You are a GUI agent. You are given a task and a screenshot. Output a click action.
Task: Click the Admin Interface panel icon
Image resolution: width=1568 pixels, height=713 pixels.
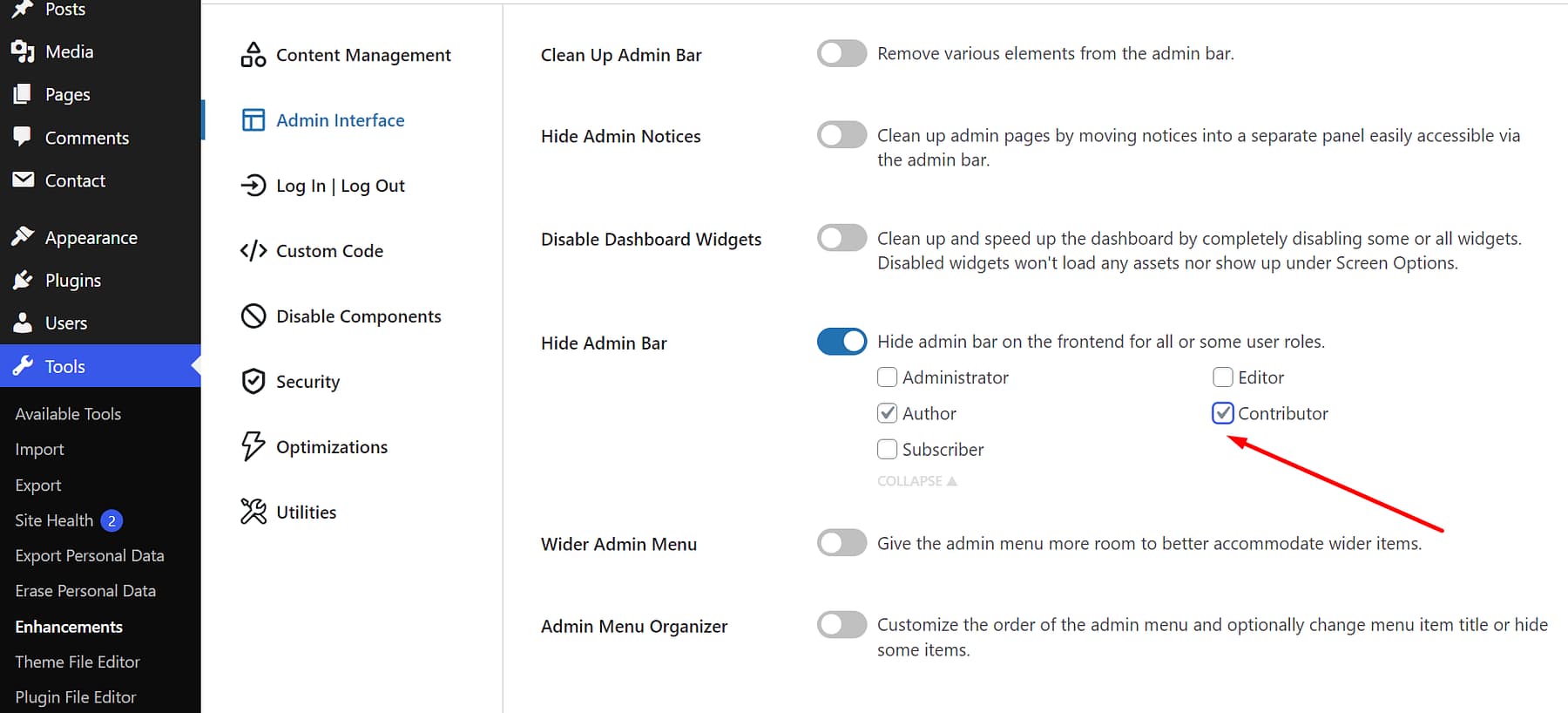click(x=253, y=119)
